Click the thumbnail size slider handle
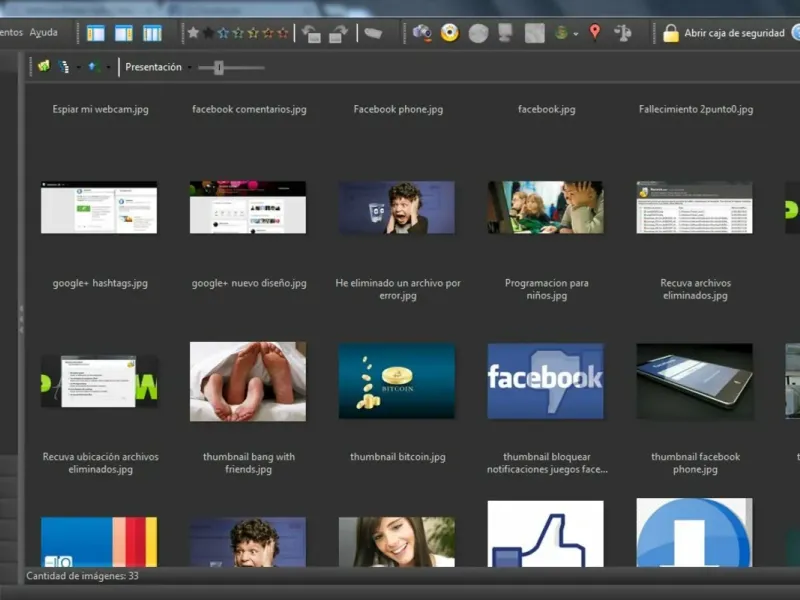The height and width of the screenshot is (600, 800). (x=219, y=67)
